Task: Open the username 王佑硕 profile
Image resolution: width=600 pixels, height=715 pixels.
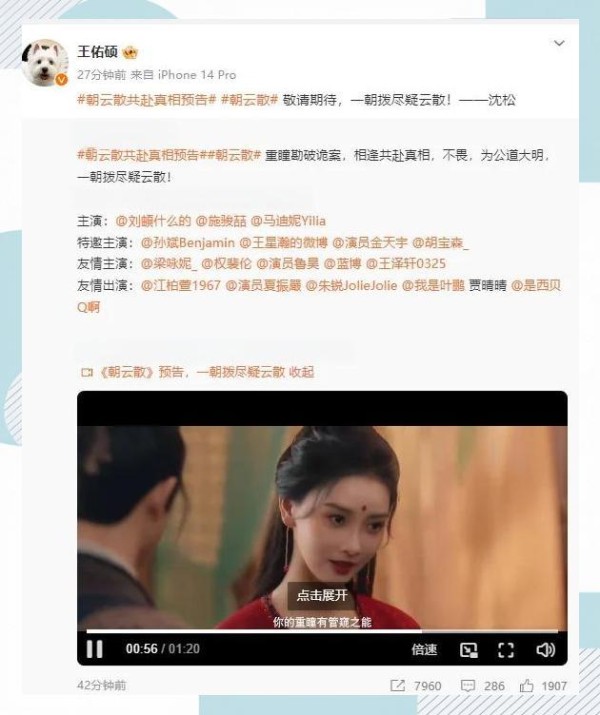Action: point(98,52)
